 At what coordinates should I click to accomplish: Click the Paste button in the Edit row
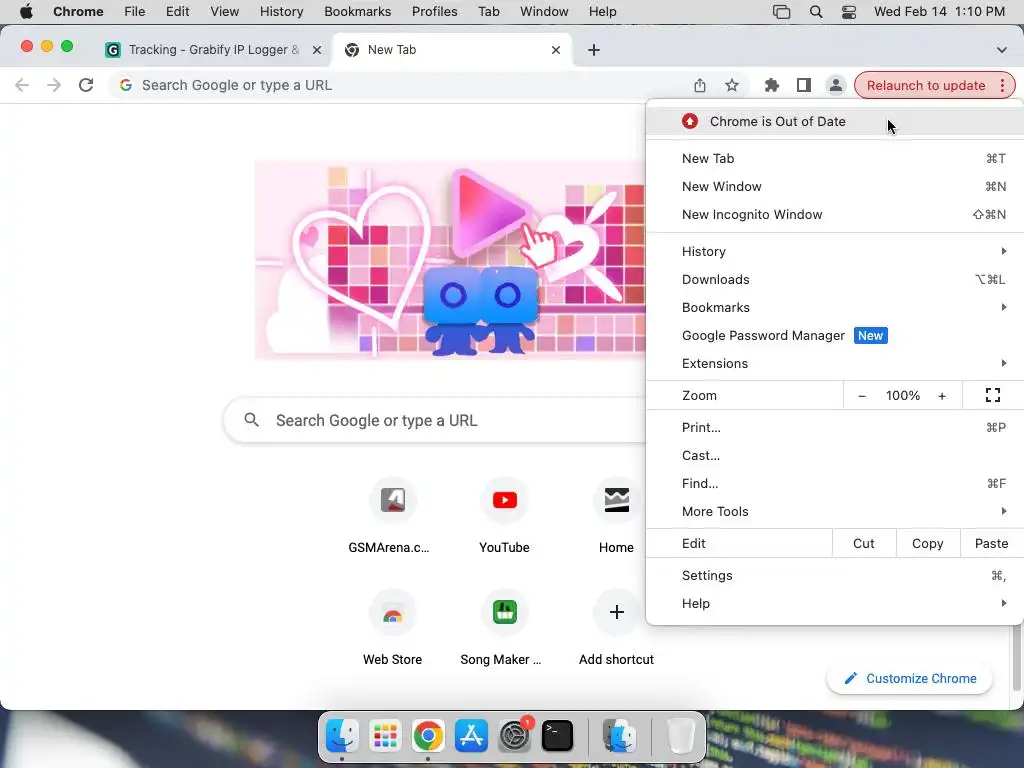991,543
